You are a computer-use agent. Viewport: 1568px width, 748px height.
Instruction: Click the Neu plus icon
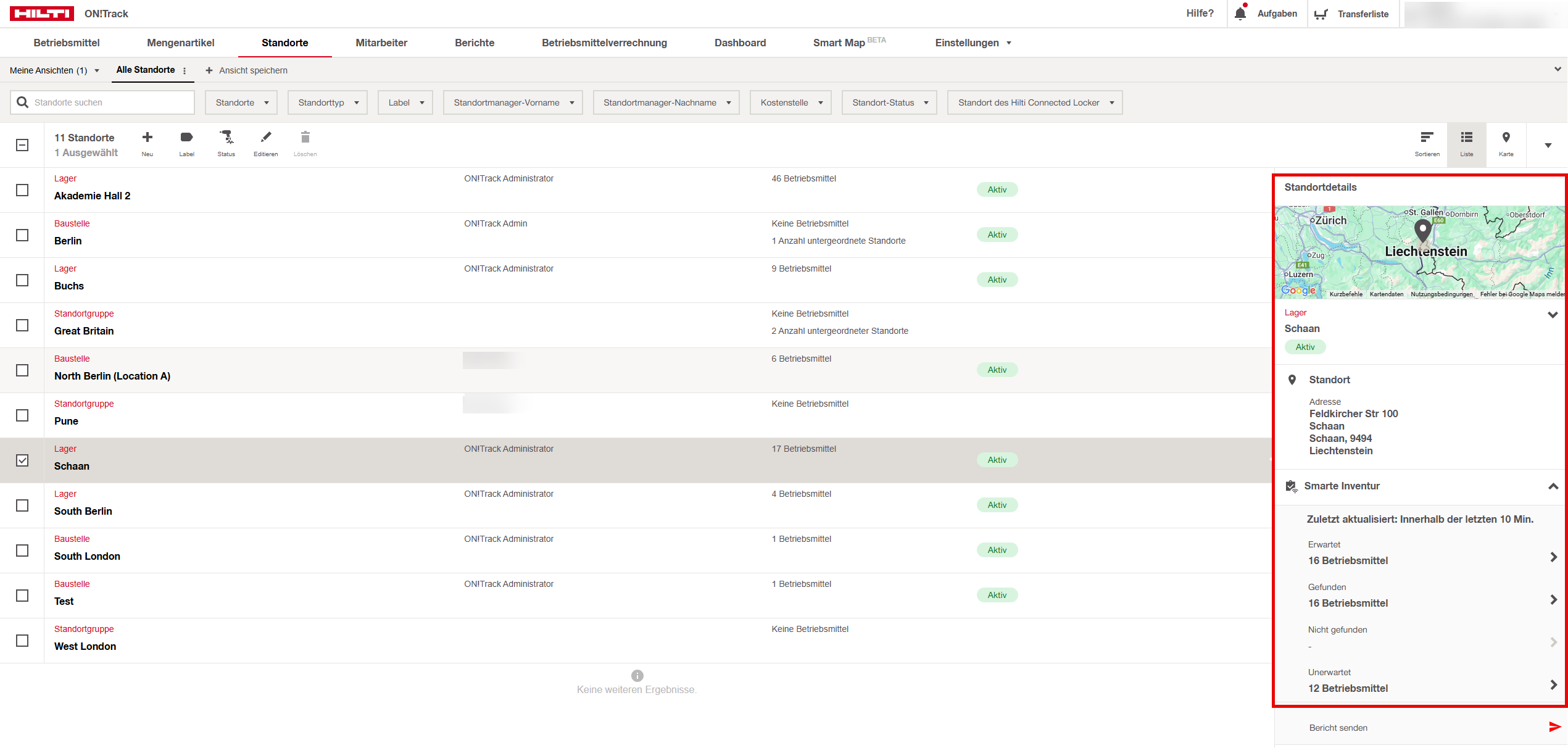point(147,138)
